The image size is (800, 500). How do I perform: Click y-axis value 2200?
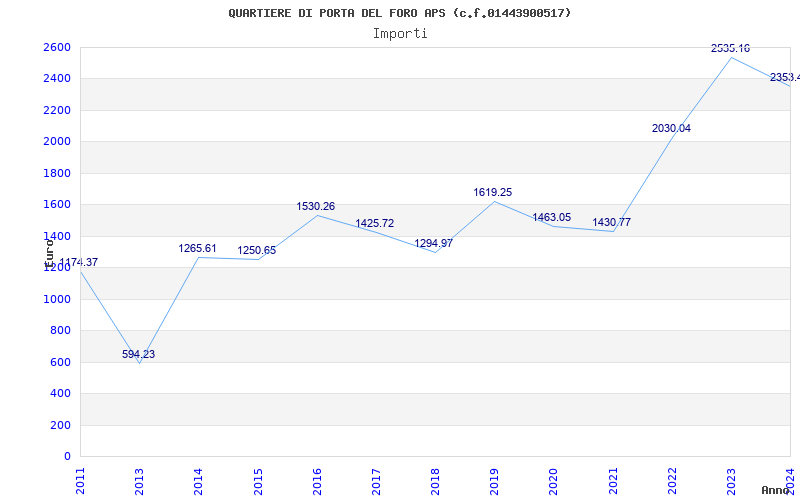pos(58,110)
